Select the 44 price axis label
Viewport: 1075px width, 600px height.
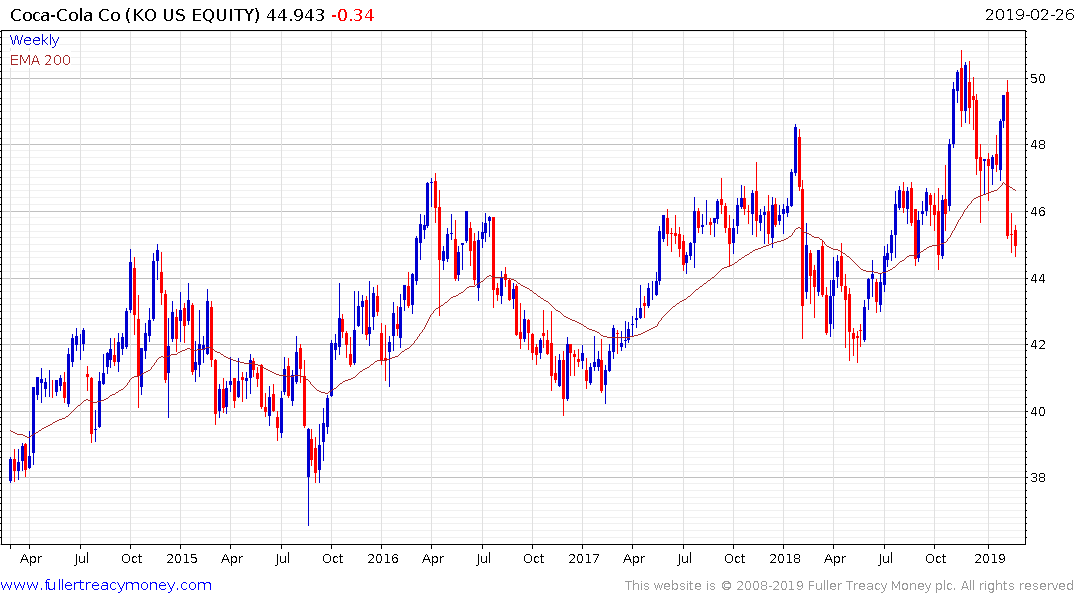1037,278
